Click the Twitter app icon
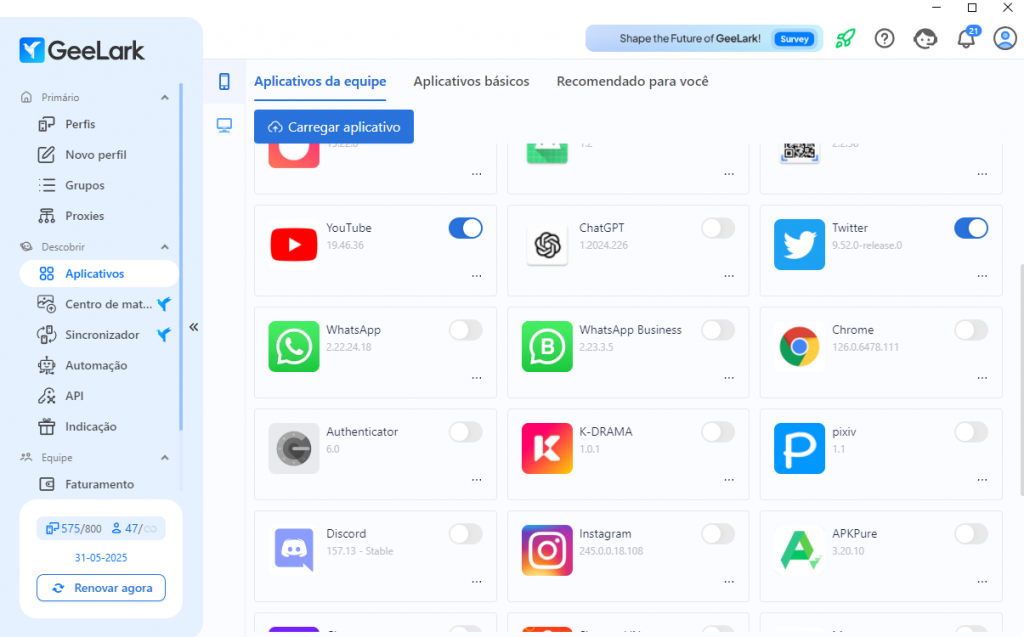The height and width of the screenshot is (637, 1024). (799, 244)
